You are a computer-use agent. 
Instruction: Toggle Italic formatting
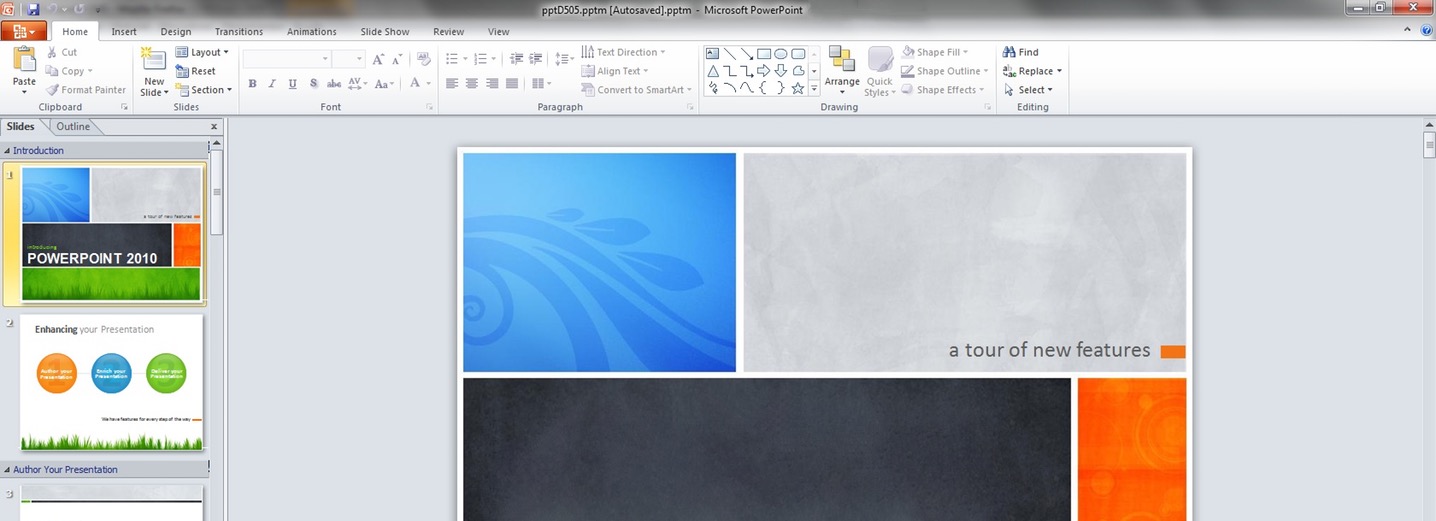[272, 84]
